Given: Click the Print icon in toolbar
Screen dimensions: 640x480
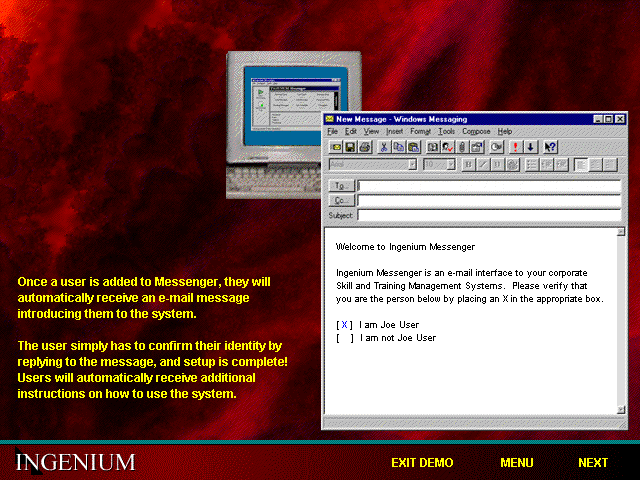Looking at the screenshot, I should point(365,147).
